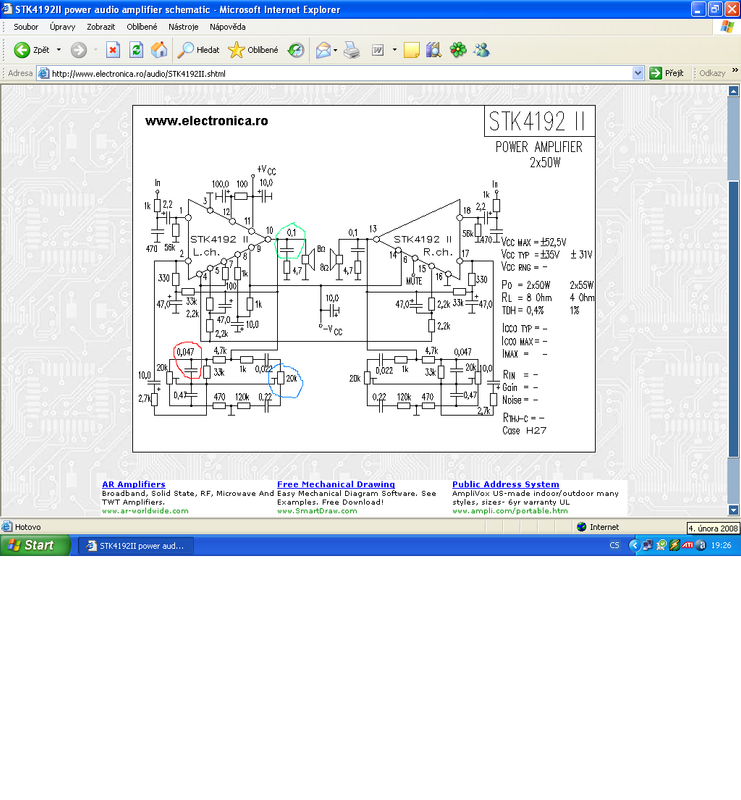Open the Oblíbené favorites star button

[253, 50]
